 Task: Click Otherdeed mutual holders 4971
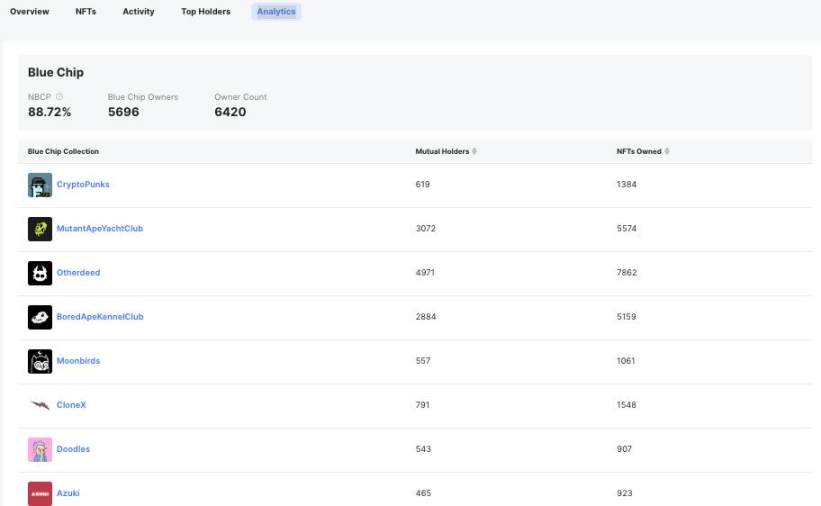coord(425,272)
